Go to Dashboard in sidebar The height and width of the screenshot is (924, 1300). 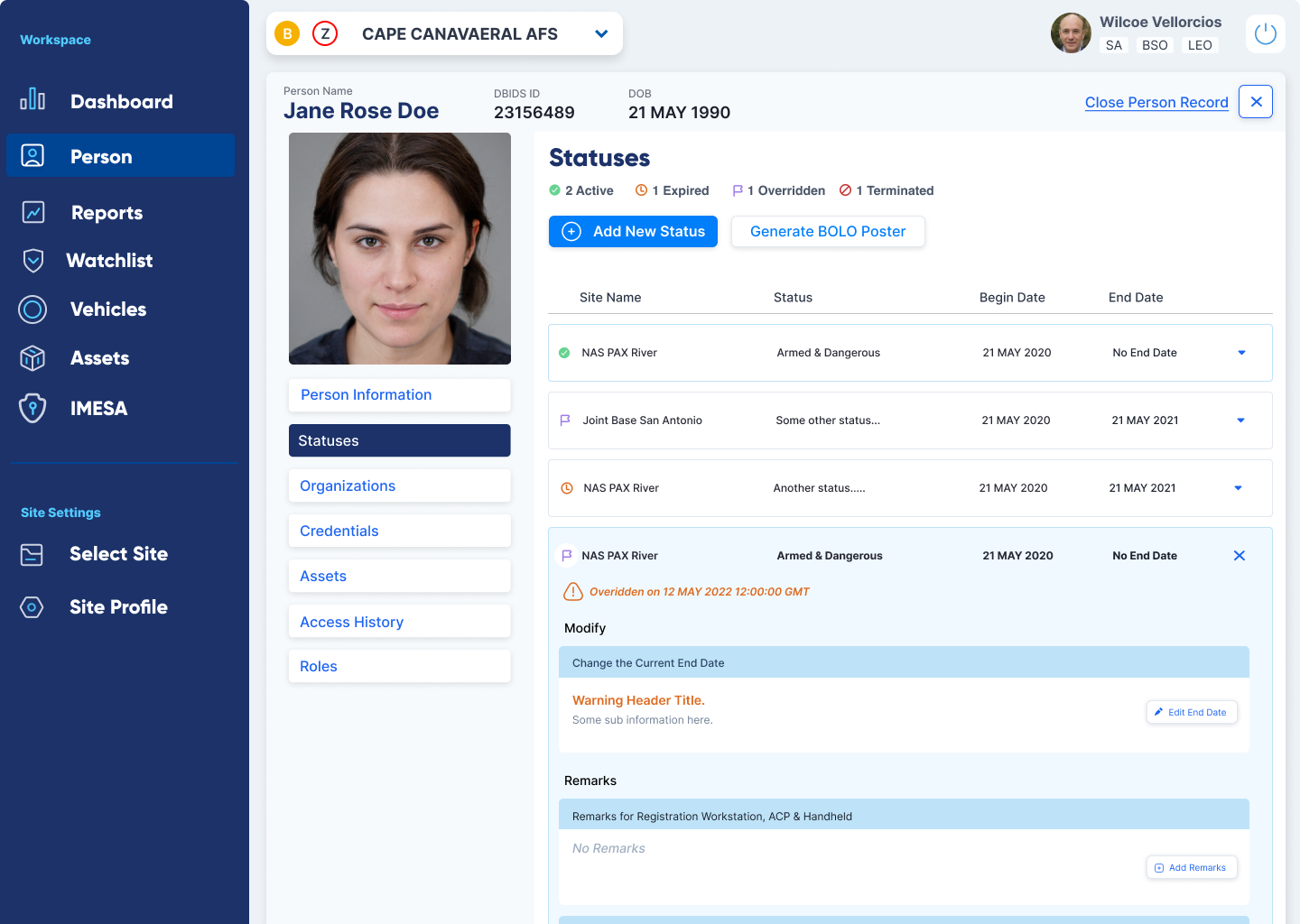click(121, 101)
